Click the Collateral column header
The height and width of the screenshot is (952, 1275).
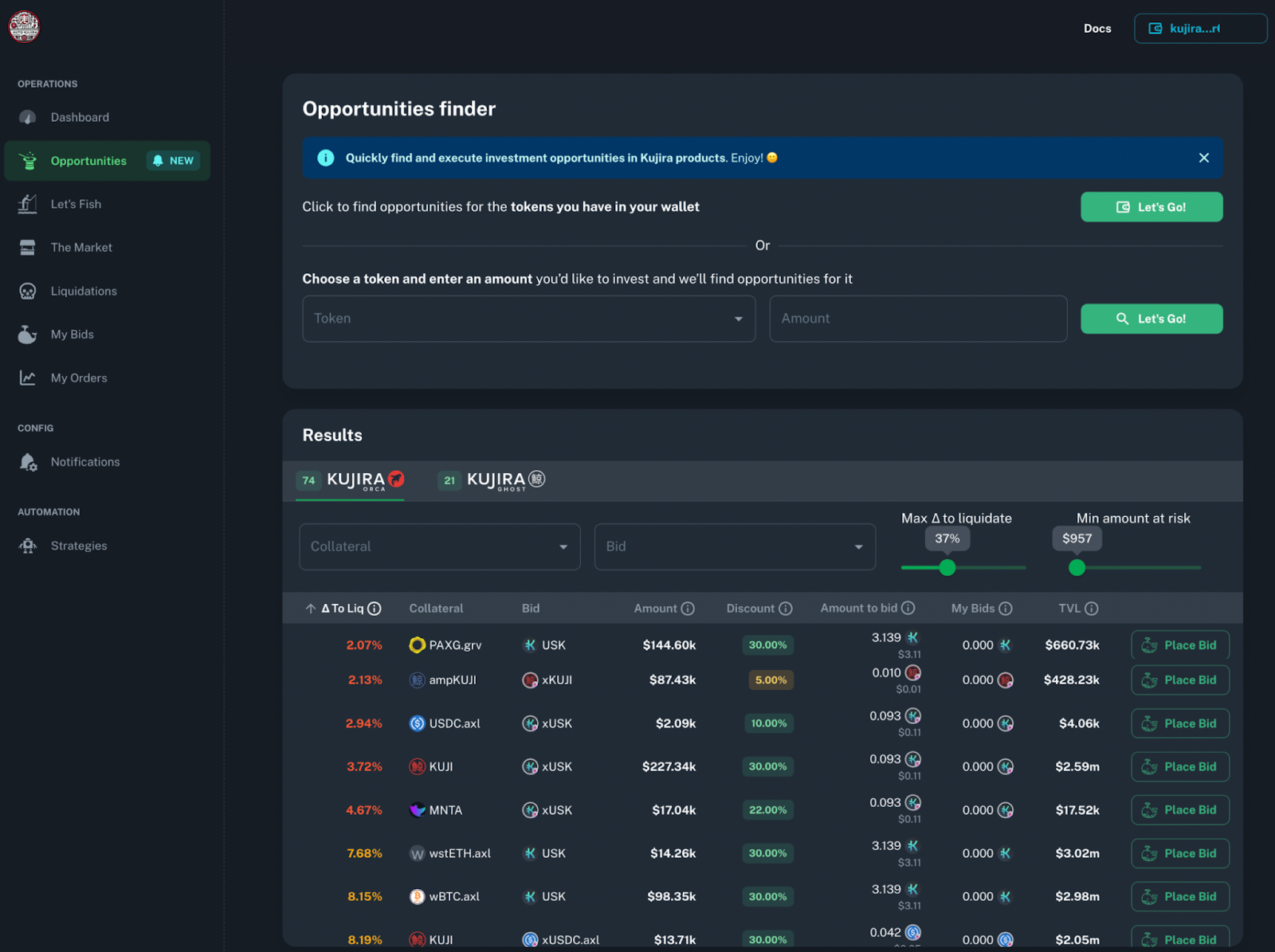[x=436, y=609]
